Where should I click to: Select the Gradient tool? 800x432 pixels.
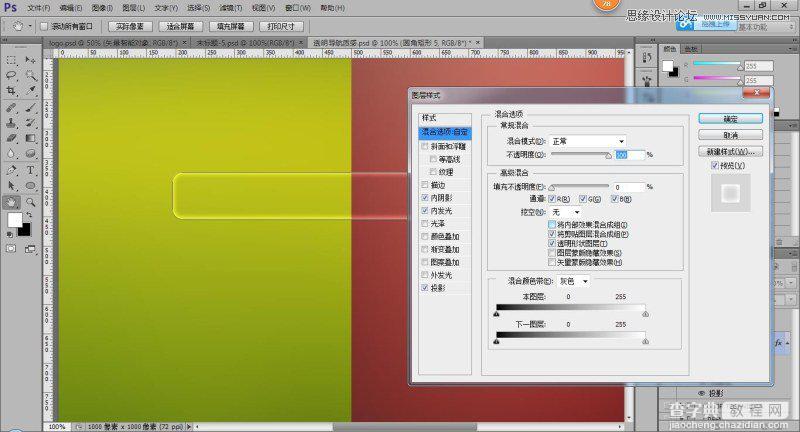pos(31,138)
